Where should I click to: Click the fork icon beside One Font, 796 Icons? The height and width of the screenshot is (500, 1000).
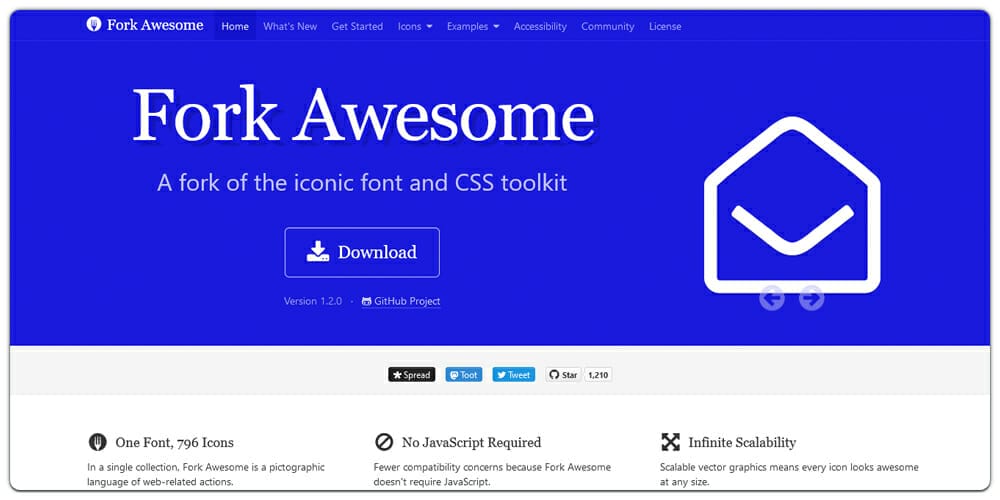pos(98,442)
